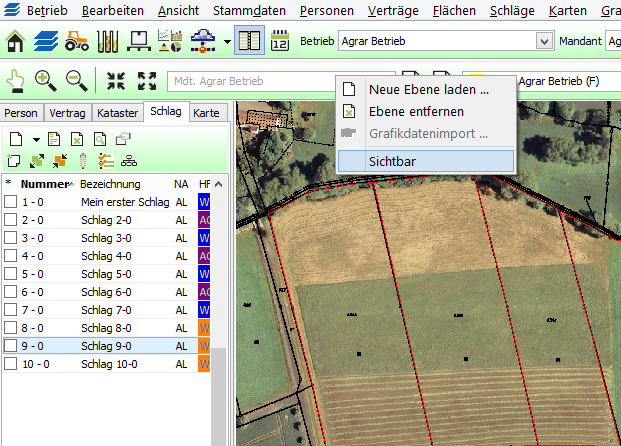
Task: Activate the hand pointer pan tool
Action: (16, 81)
